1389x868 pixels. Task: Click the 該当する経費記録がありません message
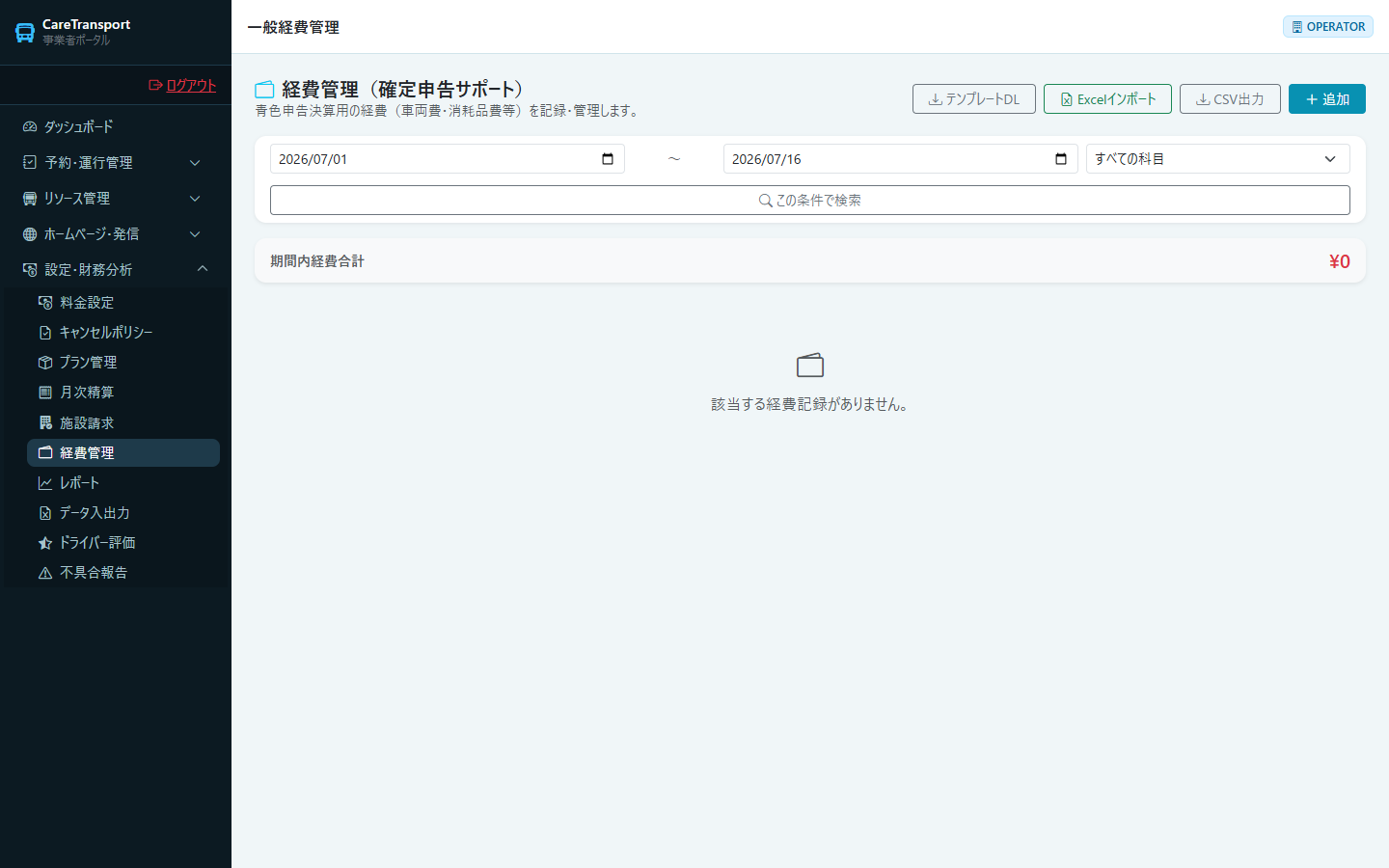click(x=810, y=404)
